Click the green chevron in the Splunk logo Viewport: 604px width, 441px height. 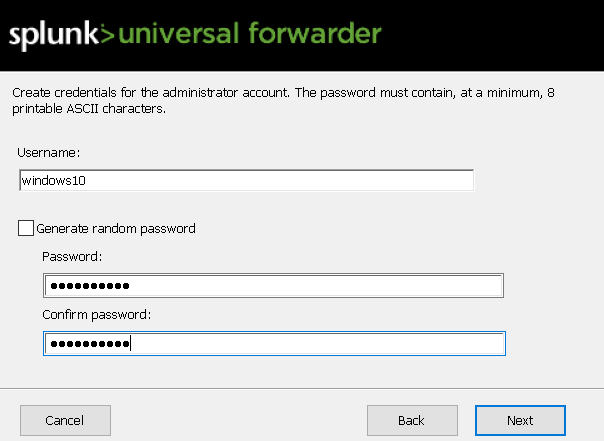coord(108,36)
